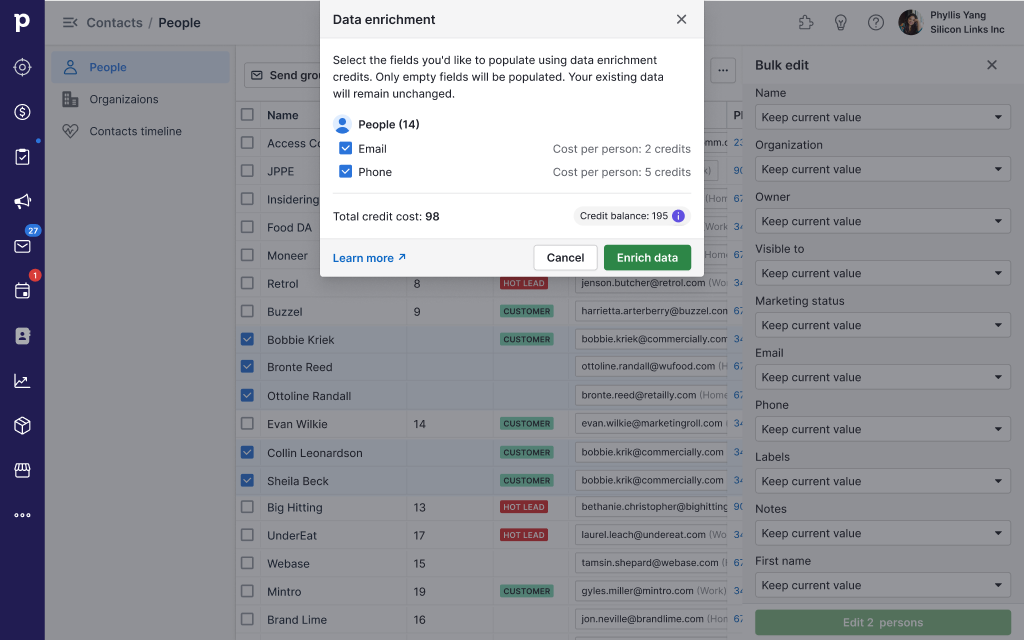Uncheck the Phone enrichment checkbox

345,172
